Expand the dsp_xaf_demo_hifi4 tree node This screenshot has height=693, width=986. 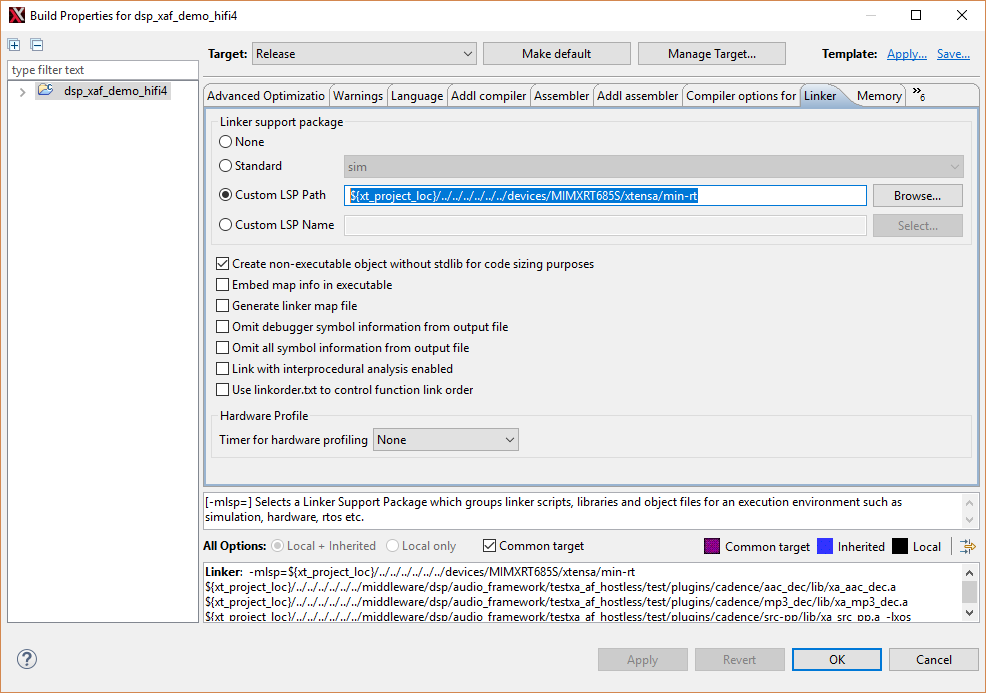pos(22,92)
